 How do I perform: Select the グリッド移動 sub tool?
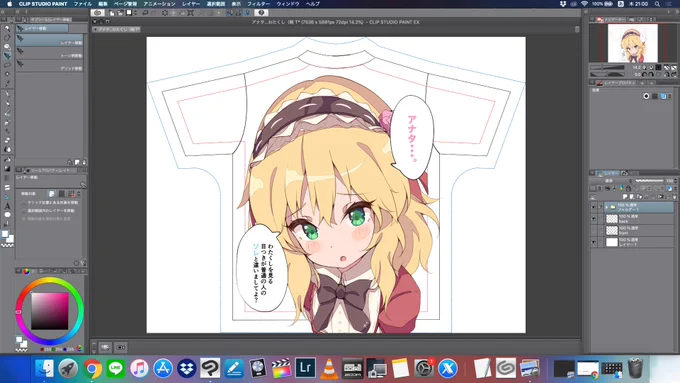(49, 66)
